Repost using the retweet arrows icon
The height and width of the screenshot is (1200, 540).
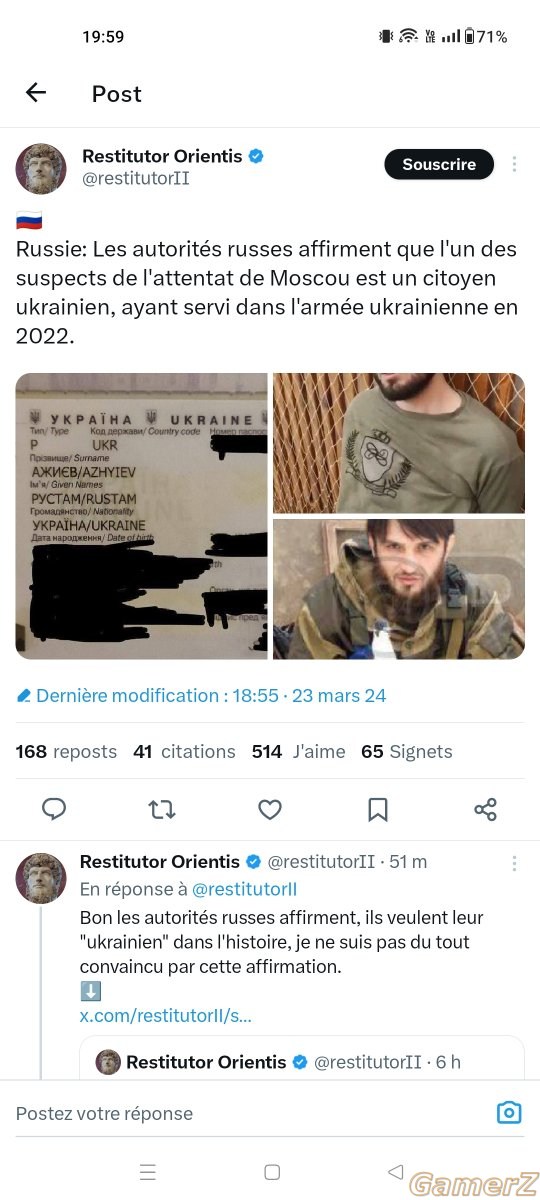[162, 809]
